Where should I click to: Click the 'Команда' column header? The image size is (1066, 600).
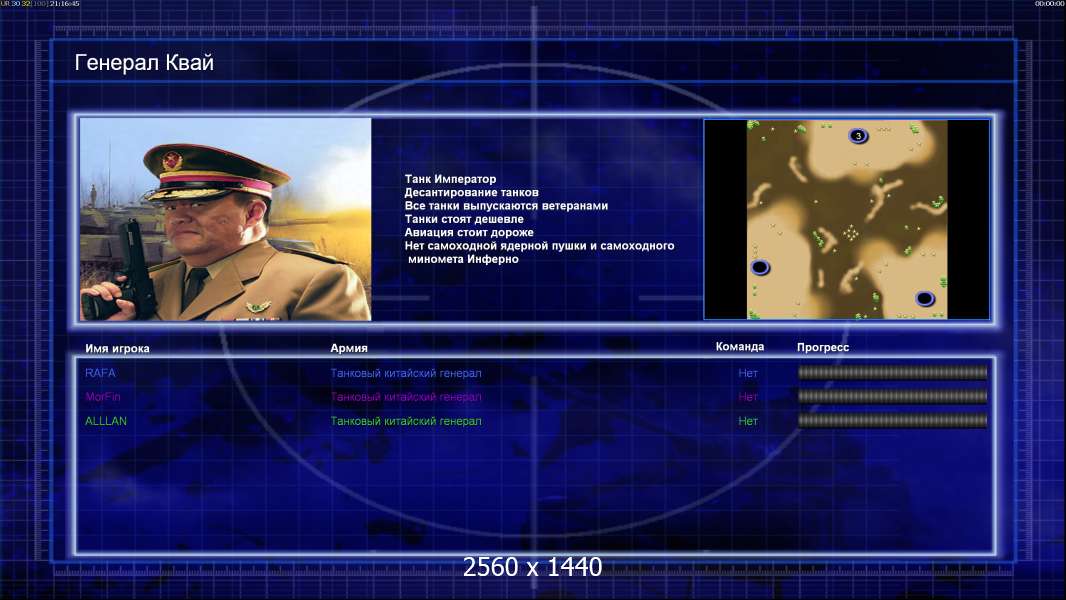click(x=740, y=347)
